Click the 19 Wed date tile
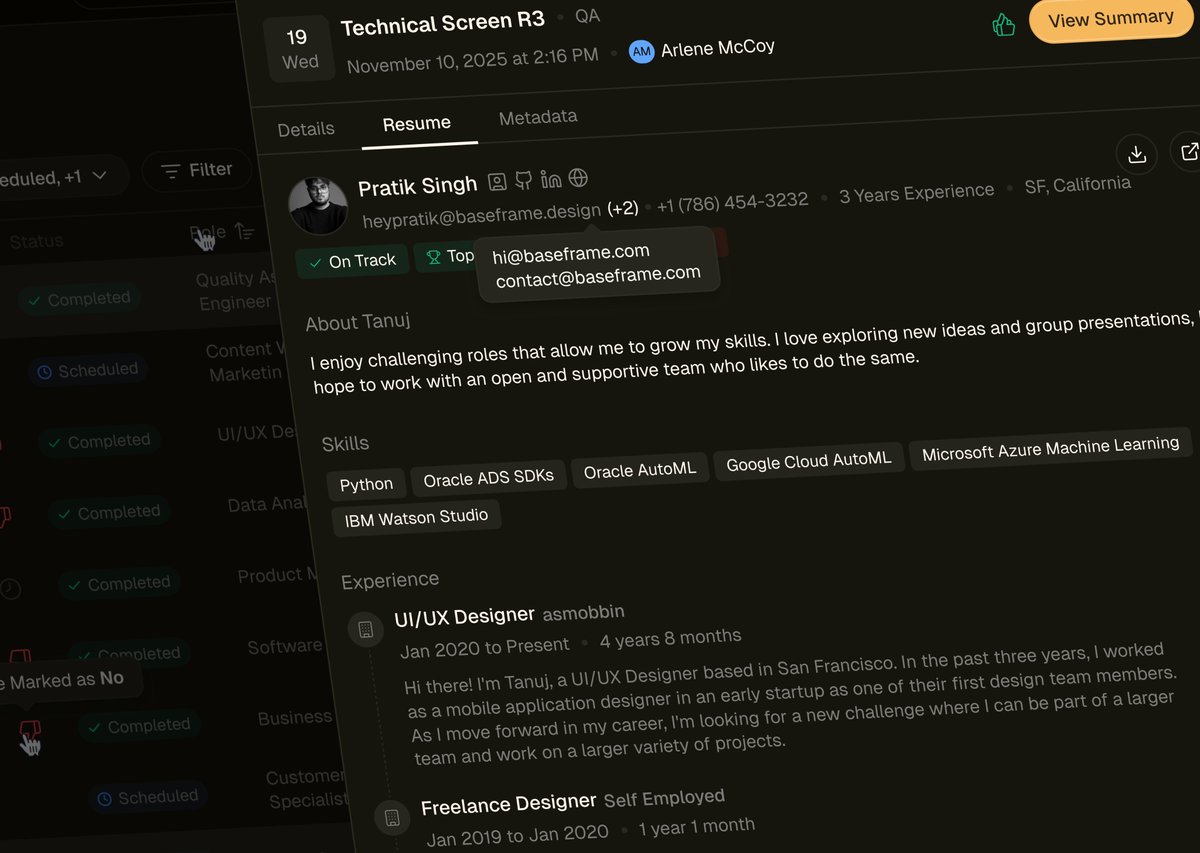This screenshot has width=1200, height=853. coord(298,49)
